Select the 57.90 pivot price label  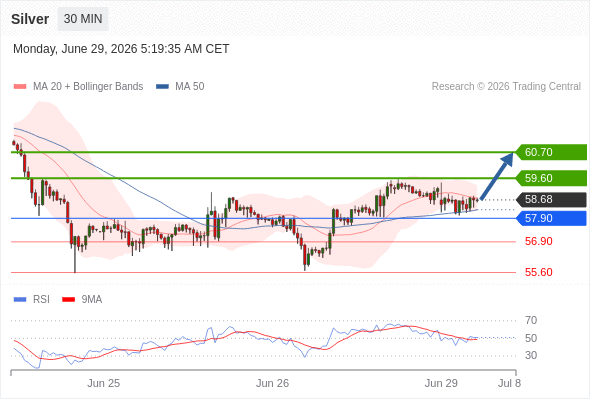pos(551,218)
